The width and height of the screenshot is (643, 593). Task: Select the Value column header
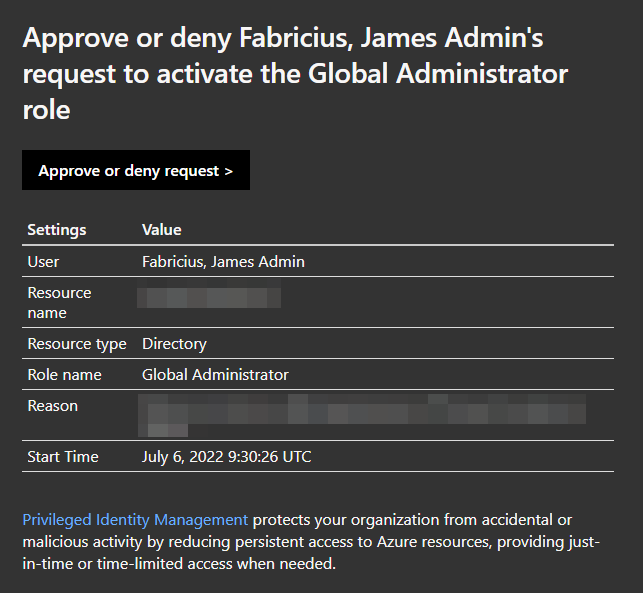click(x=162, y=230)
